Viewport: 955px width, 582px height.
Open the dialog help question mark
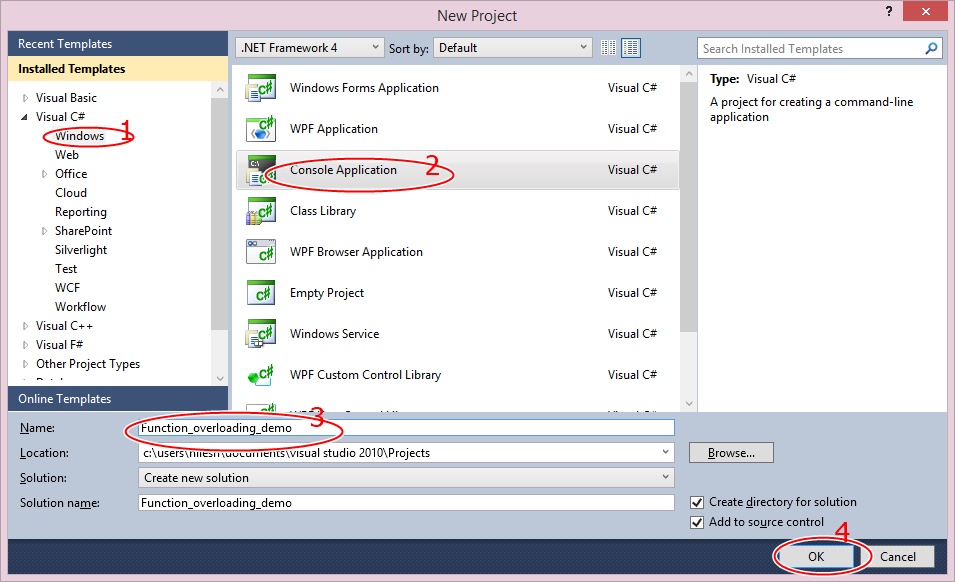(x=889, y=11)
